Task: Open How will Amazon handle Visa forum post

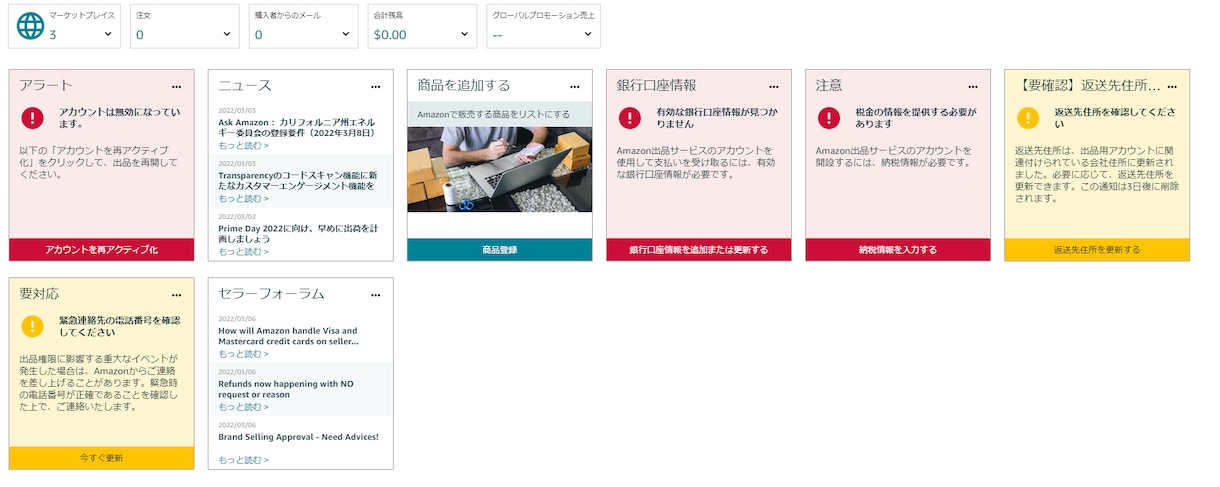Action: (x=288, y=336)
